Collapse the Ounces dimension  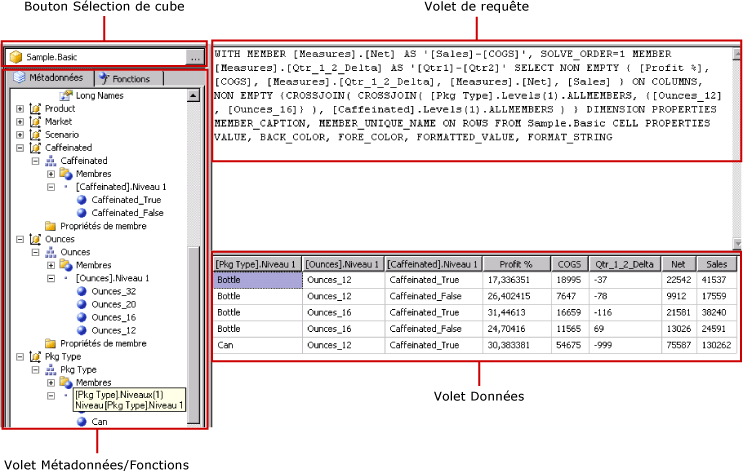pos(20,239)
